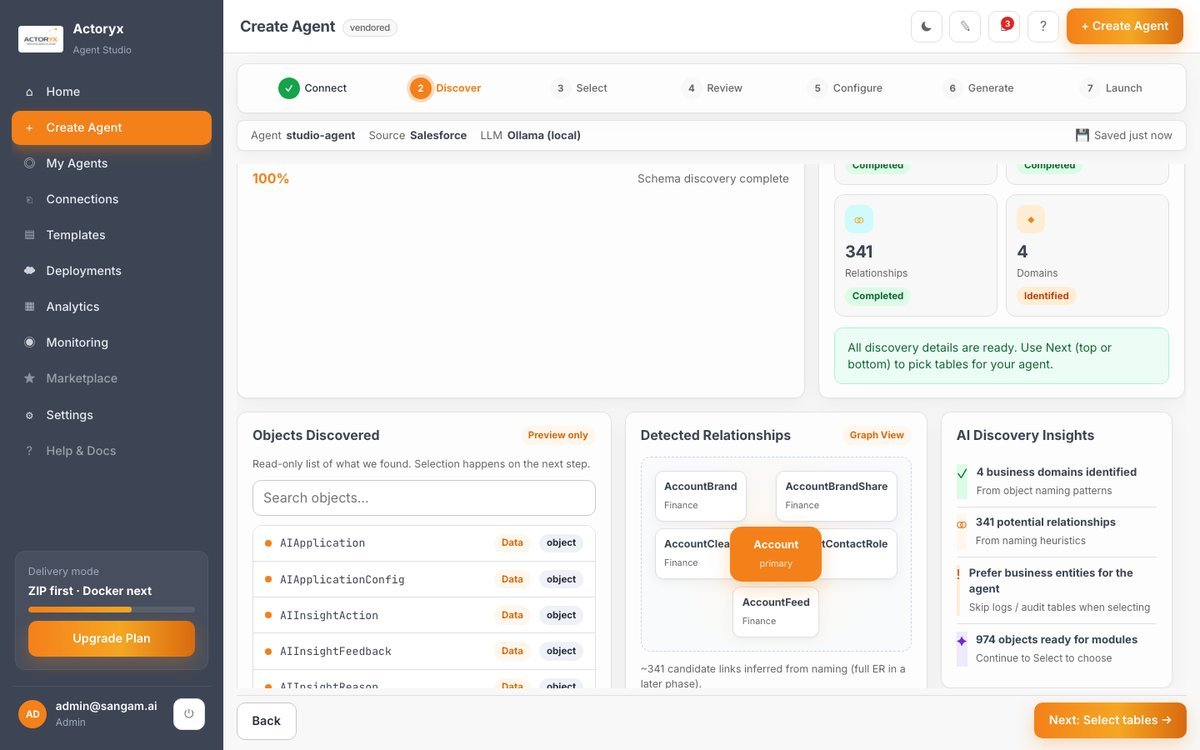The height and width of the screenshot is (750, 1200).
Task: Click Upgrade Plan button
Action: click(111, 638)
